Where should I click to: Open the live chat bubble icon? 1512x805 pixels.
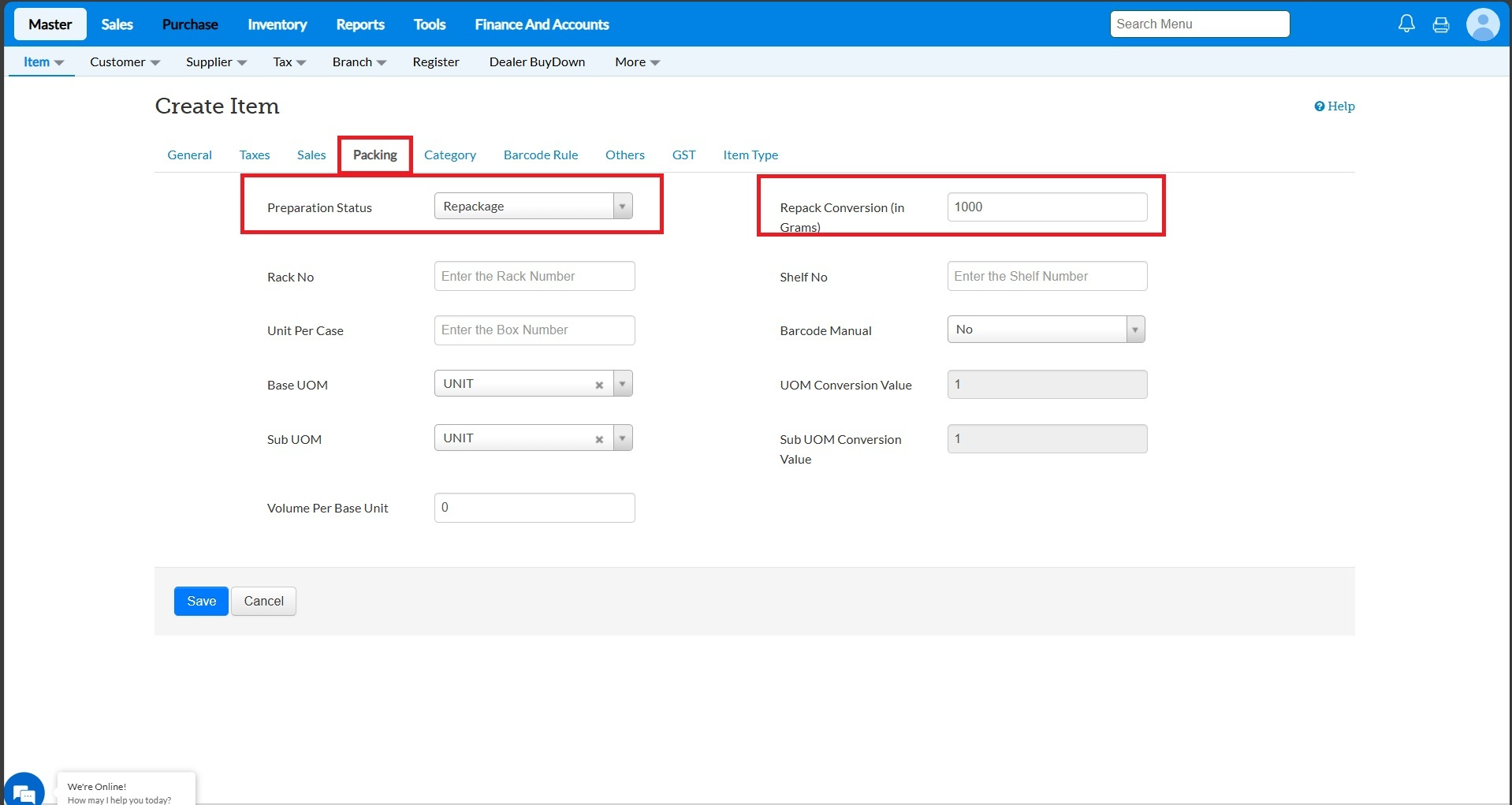click(24, 791)
